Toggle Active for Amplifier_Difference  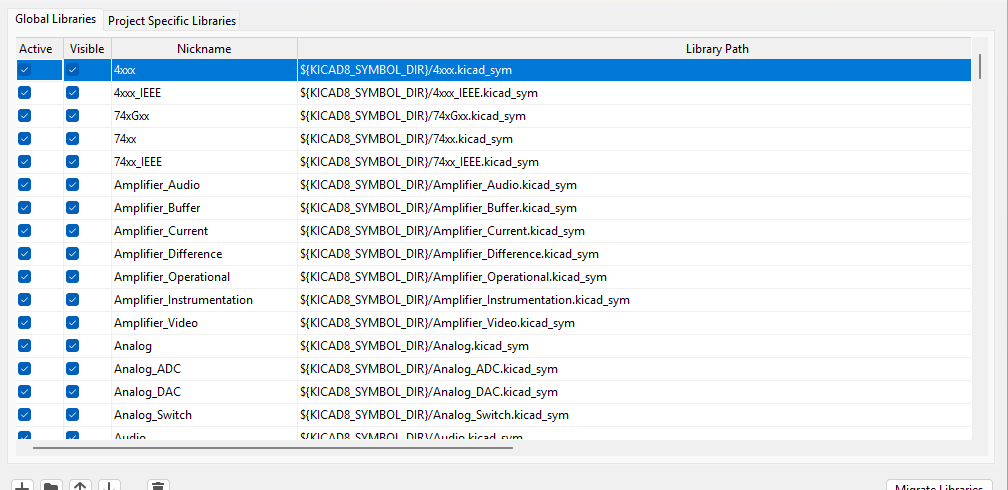pyautogui.click(x=24, y=254)
